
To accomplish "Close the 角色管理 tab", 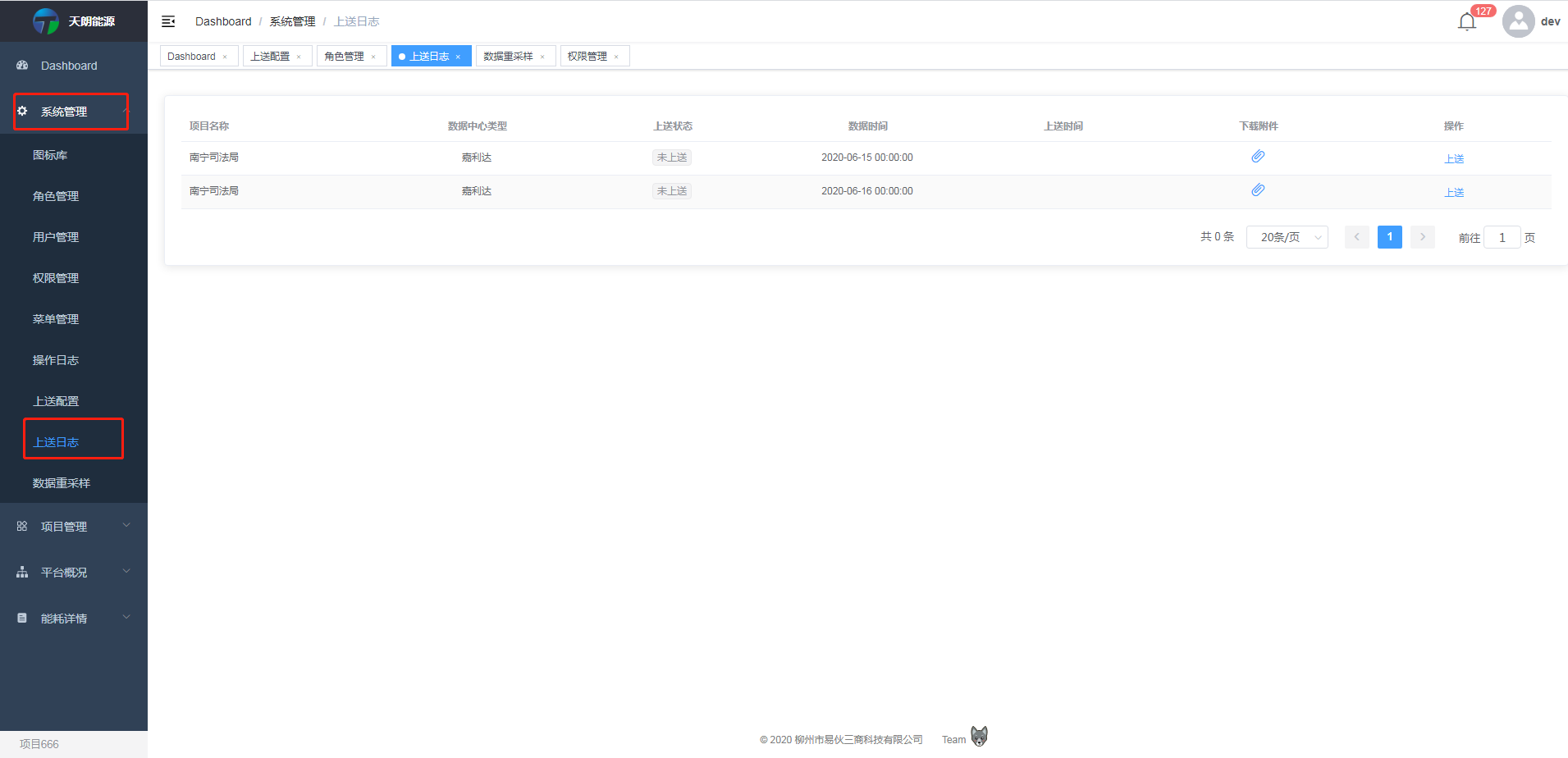I will coord(373,57).
